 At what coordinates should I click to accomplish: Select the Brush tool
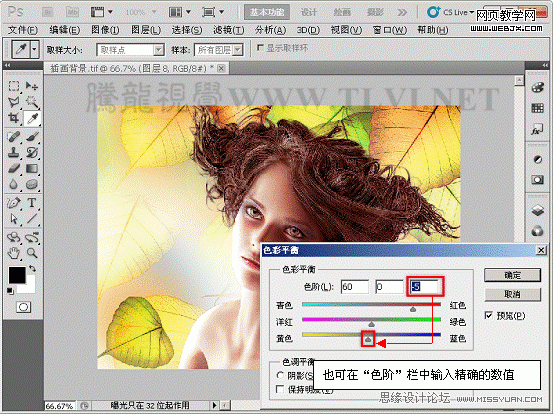(x=32, y=137)
